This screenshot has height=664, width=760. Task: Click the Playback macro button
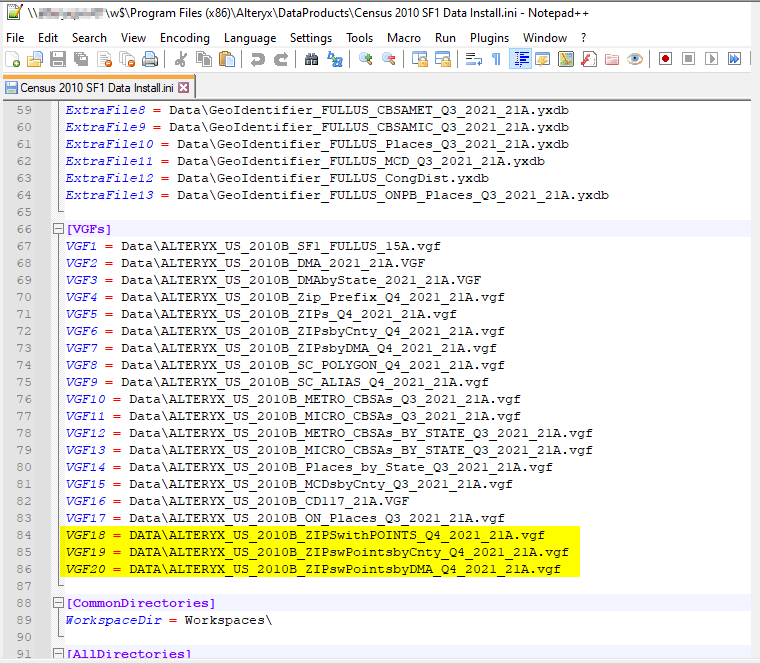(x=712, y=59)
